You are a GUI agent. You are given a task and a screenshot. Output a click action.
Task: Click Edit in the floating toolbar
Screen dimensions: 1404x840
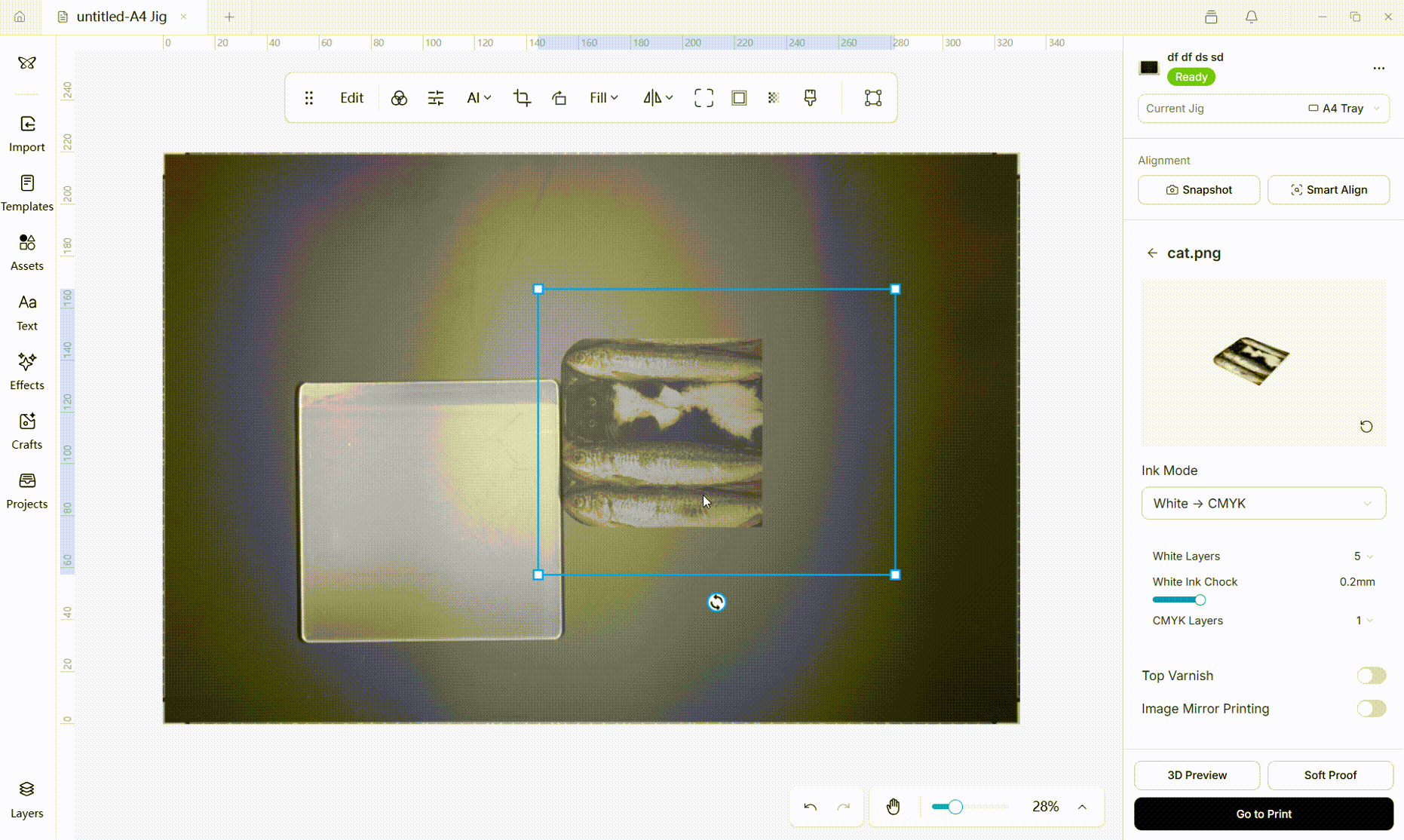(x=352, y=98)
